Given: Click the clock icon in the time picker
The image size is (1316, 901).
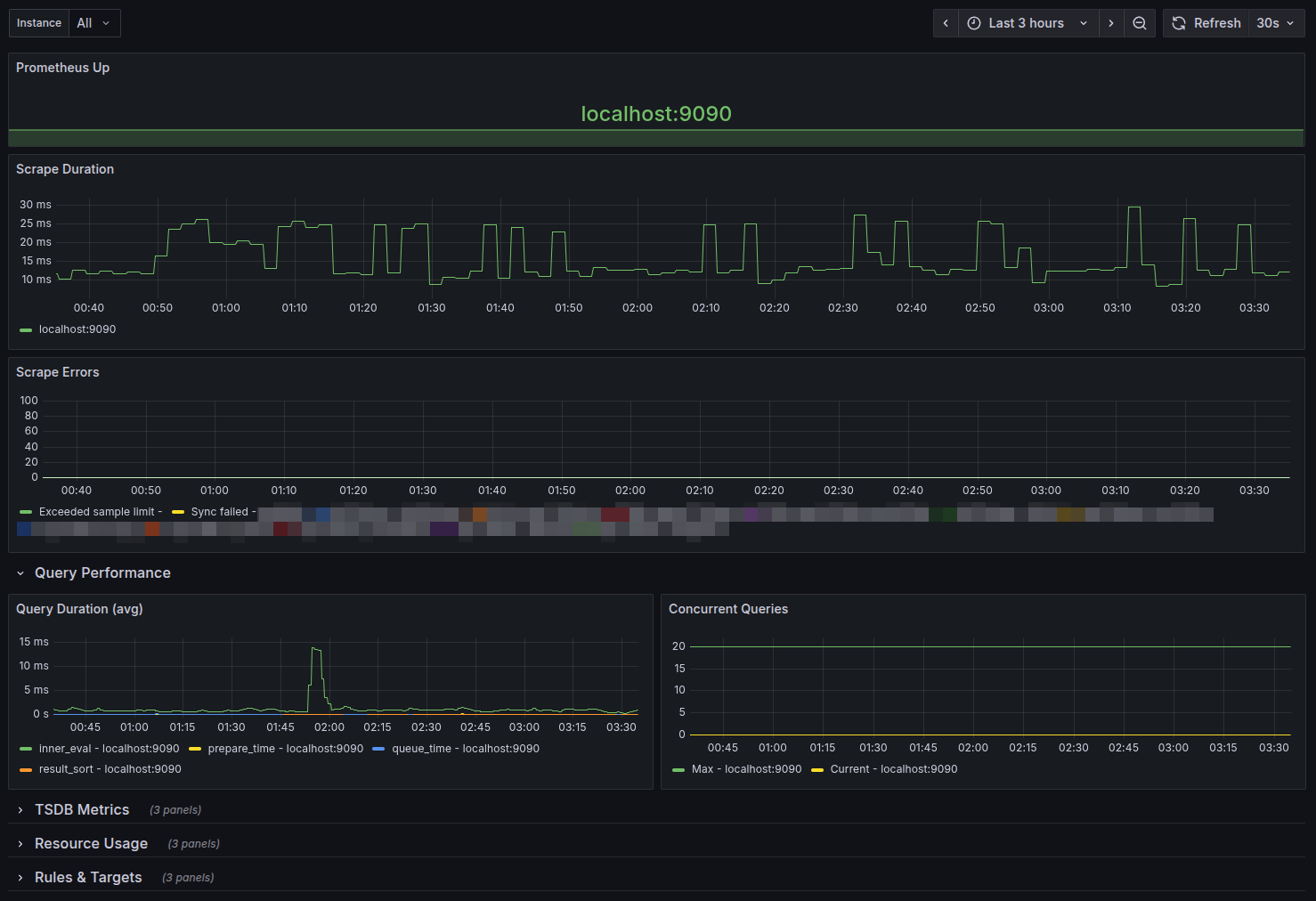Looking at the screenshot, I should [x=974, y=22].
